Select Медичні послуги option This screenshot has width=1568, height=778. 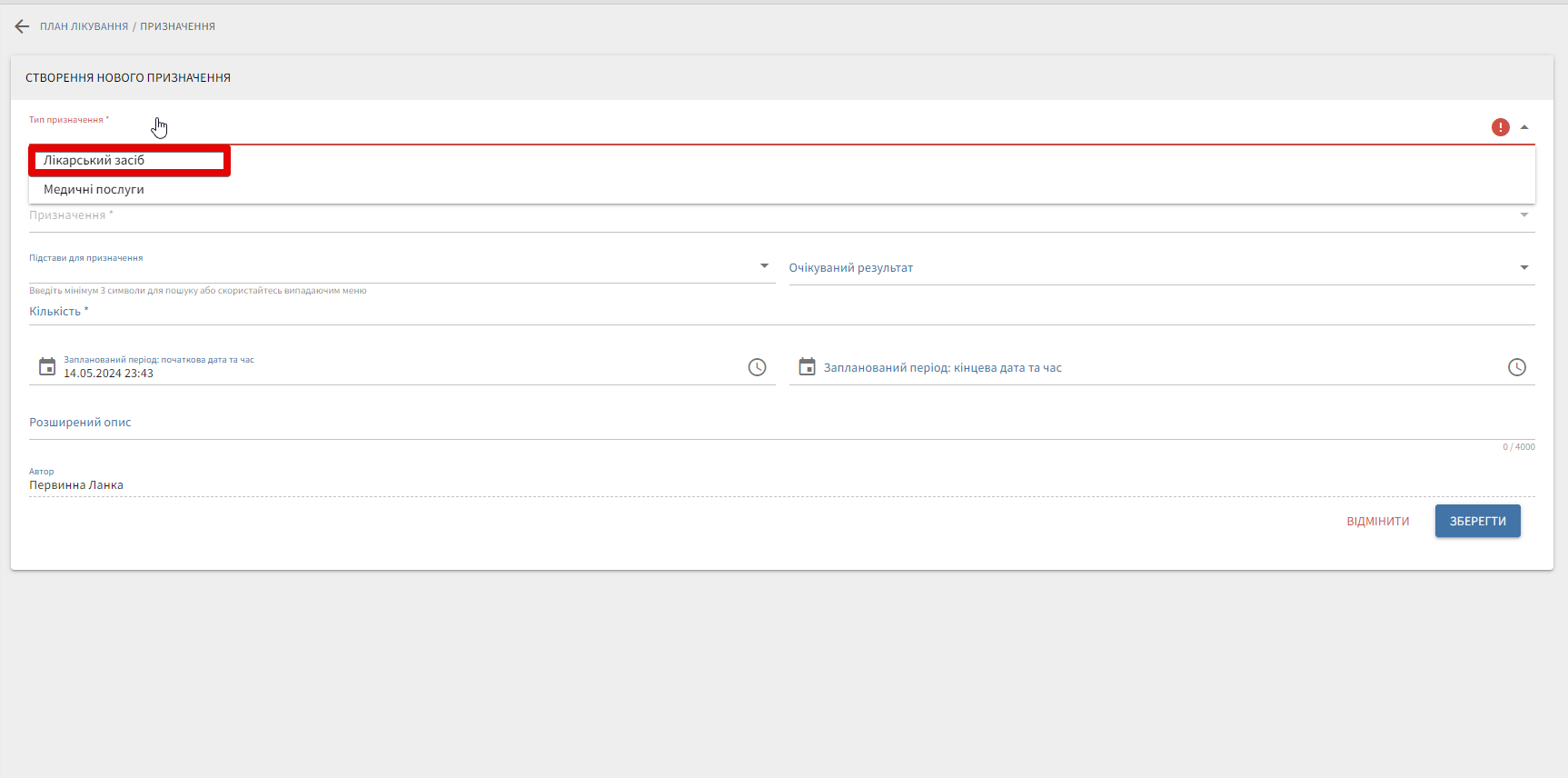pos(94,190)
